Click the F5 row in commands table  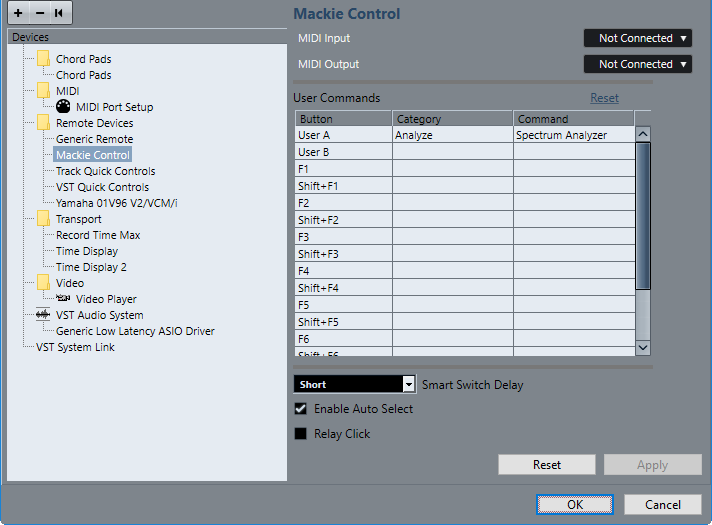(x=465, y=305)
